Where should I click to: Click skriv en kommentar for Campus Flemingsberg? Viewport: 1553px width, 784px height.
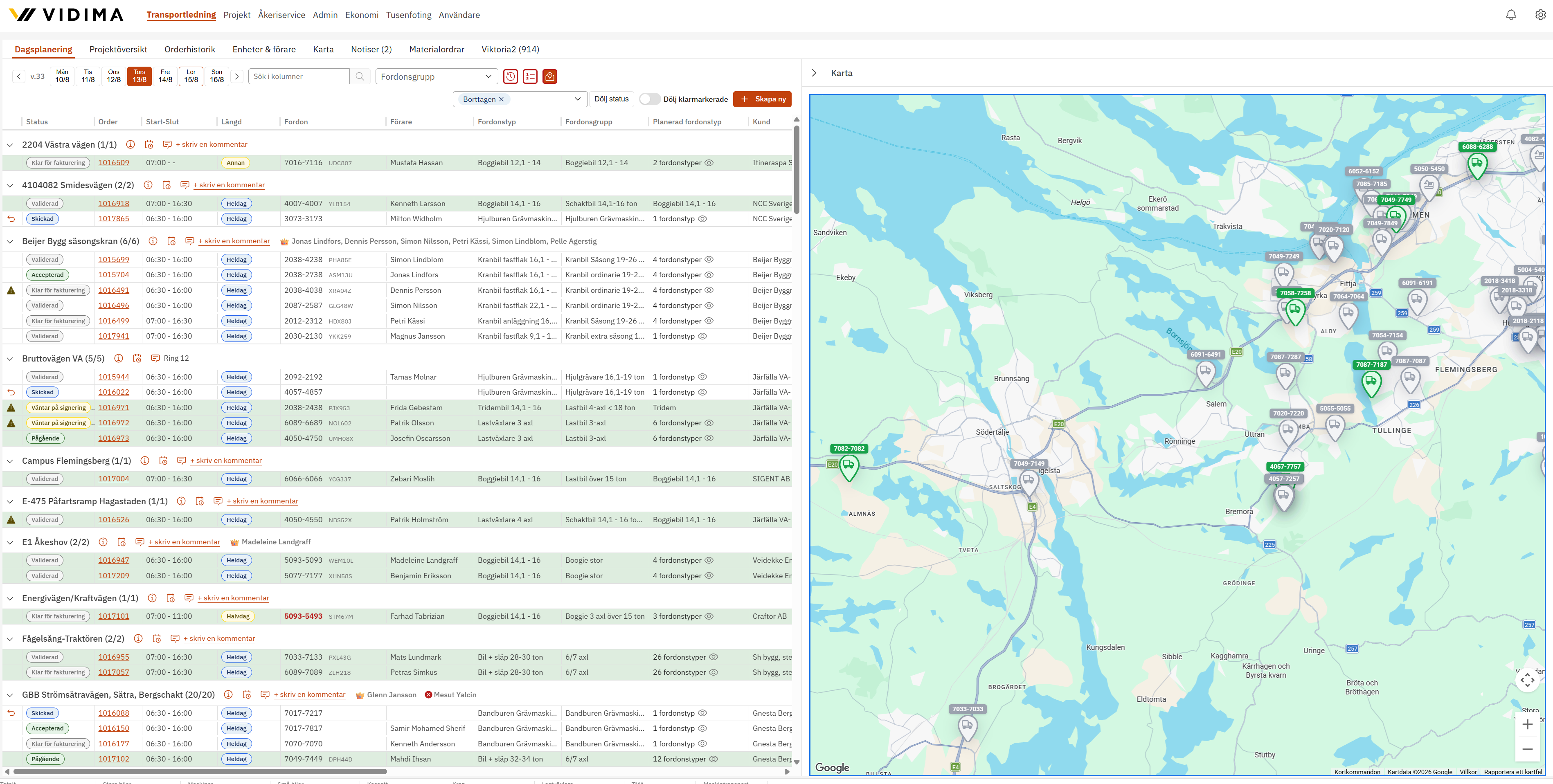226,461
